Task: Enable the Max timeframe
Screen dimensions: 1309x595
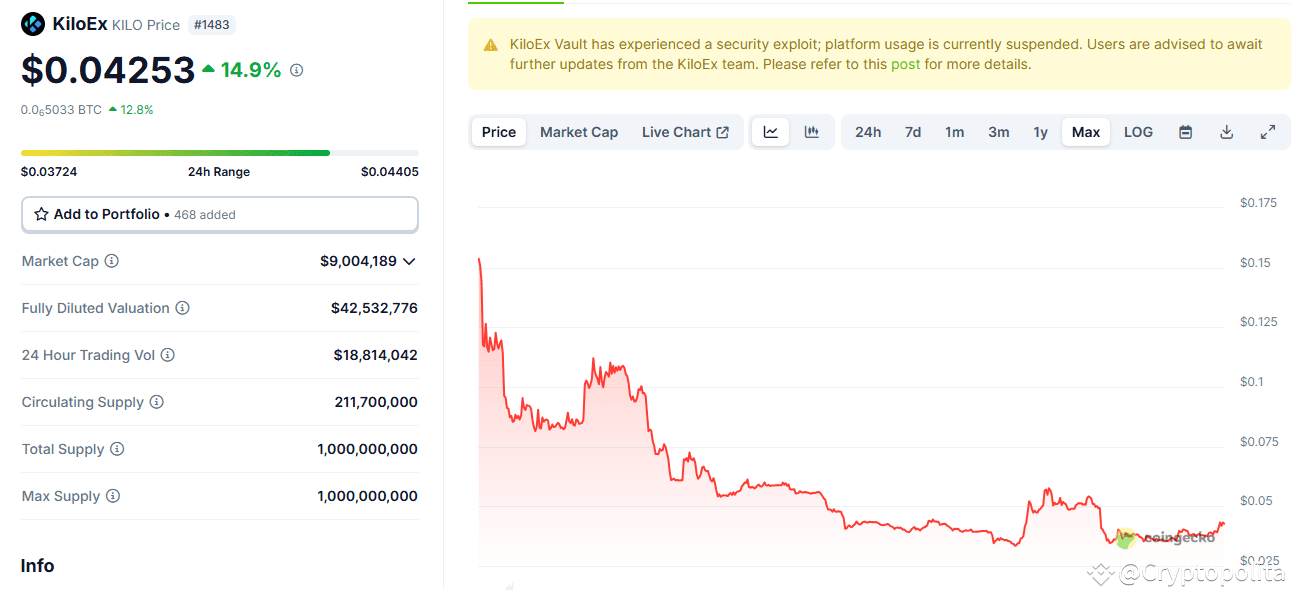Action: click(1085, 131)
